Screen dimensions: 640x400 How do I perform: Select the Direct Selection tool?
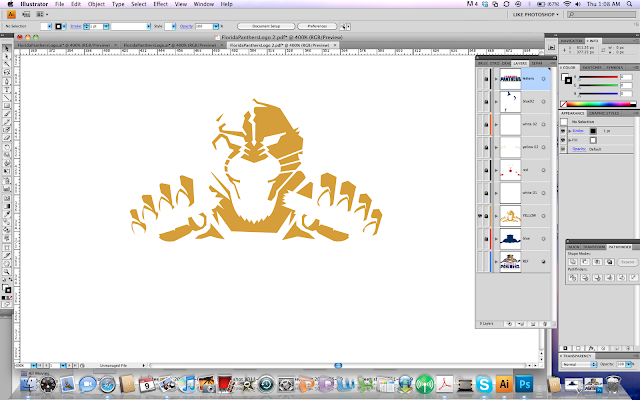click(7, 56)
